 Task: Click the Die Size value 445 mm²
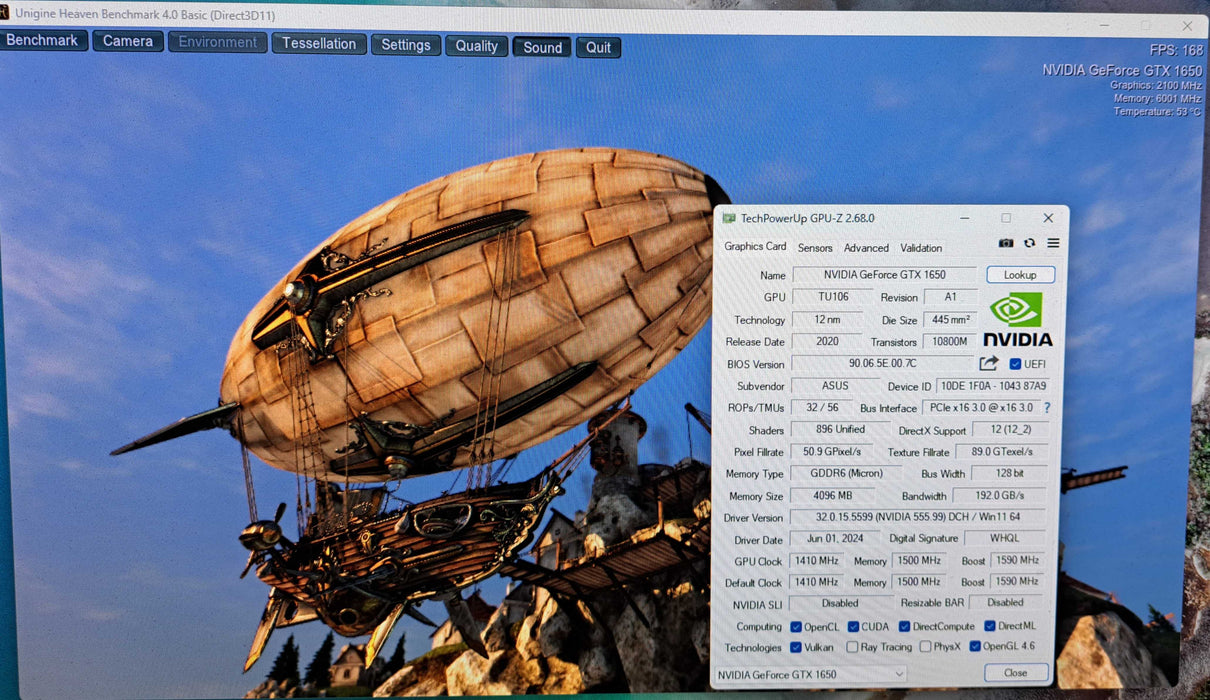pos(950,320)
